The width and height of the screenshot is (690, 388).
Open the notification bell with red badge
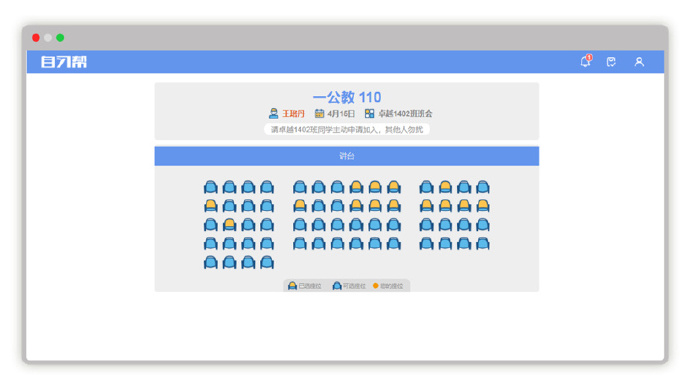click(586, 61)
